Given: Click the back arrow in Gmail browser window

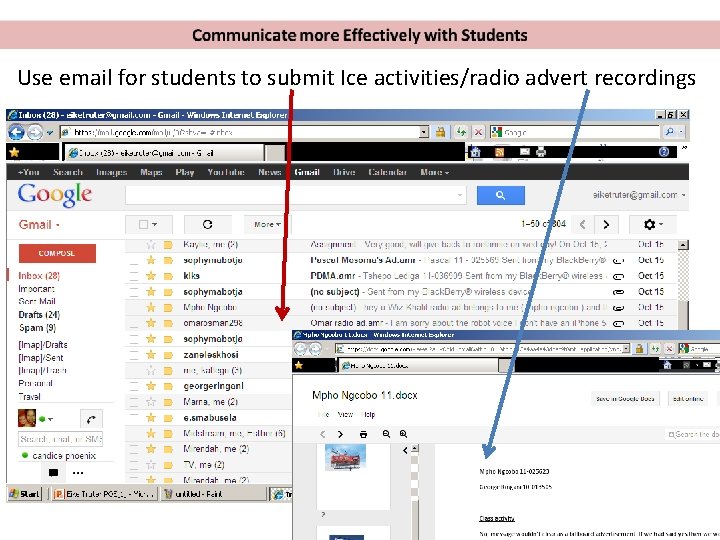Looking at the screenshot, I should [x=17, y=132].
